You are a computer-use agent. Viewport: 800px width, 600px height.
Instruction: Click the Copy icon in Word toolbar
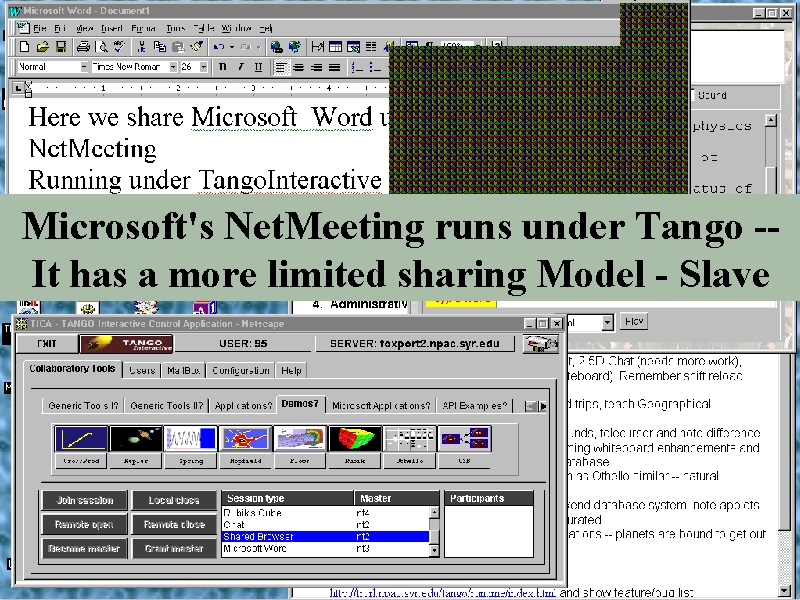tap(160, 47)
